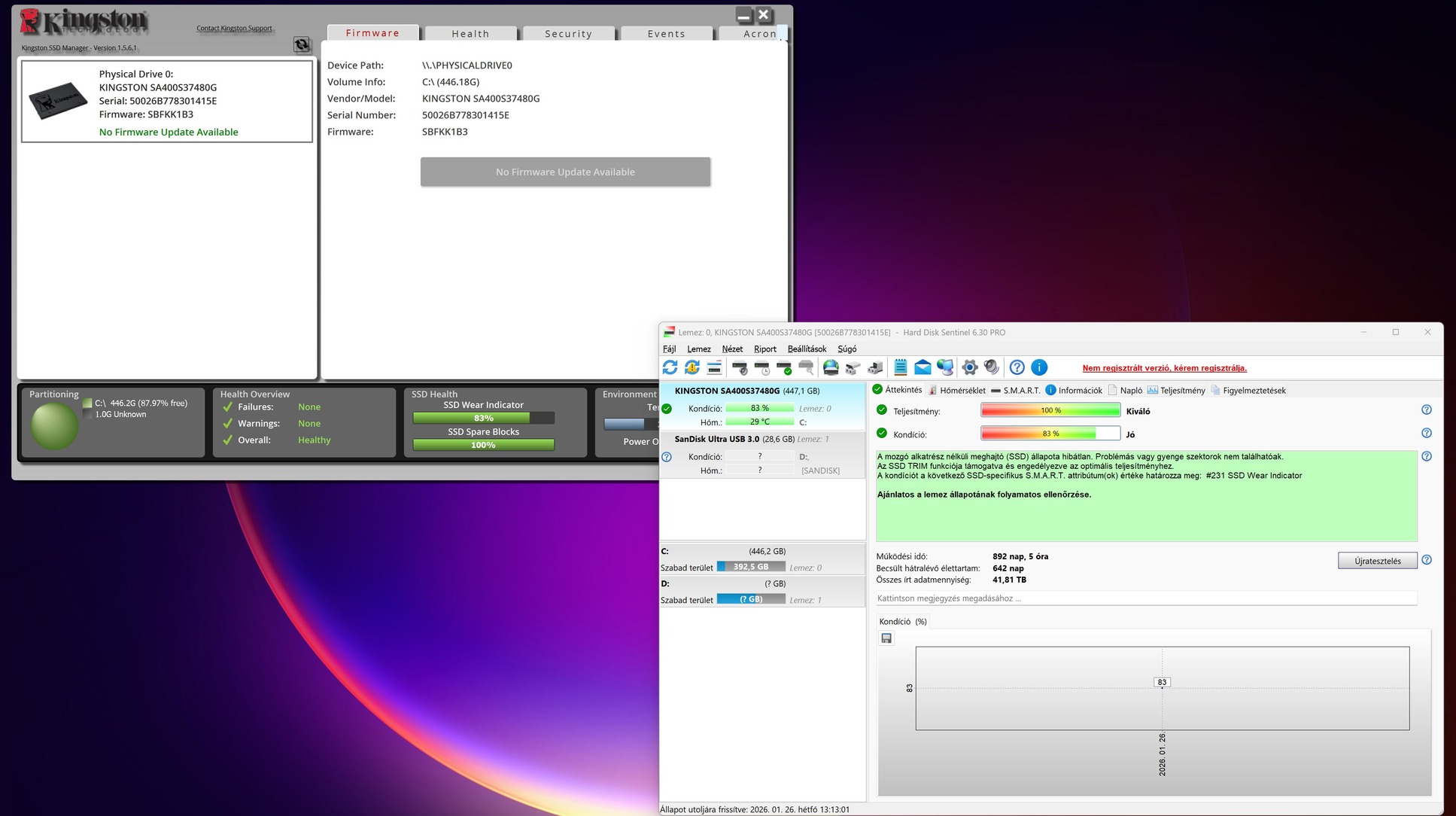Save the Kondíció graph using floppy icon
The height and width of the screenshot is (816, 1456).
886,638
